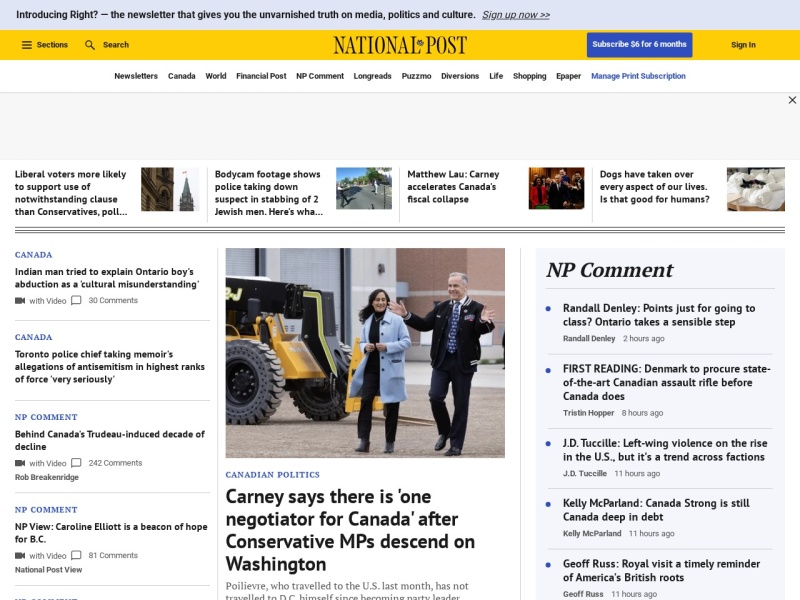
Task: Click the National Post logo
Action: (x=400, y=45)
